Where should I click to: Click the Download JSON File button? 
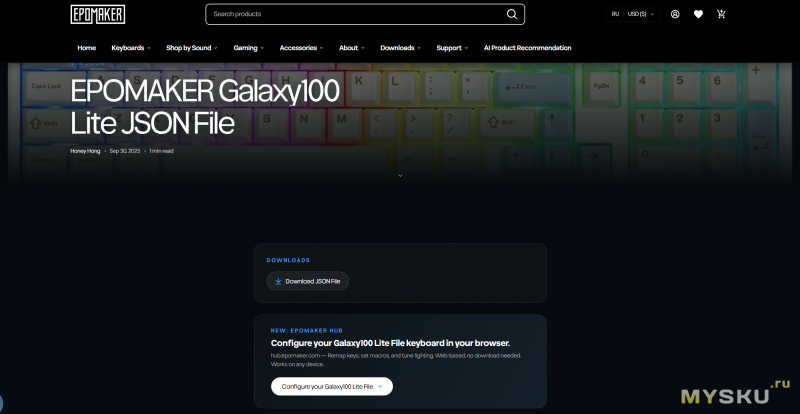coord(308,281)
